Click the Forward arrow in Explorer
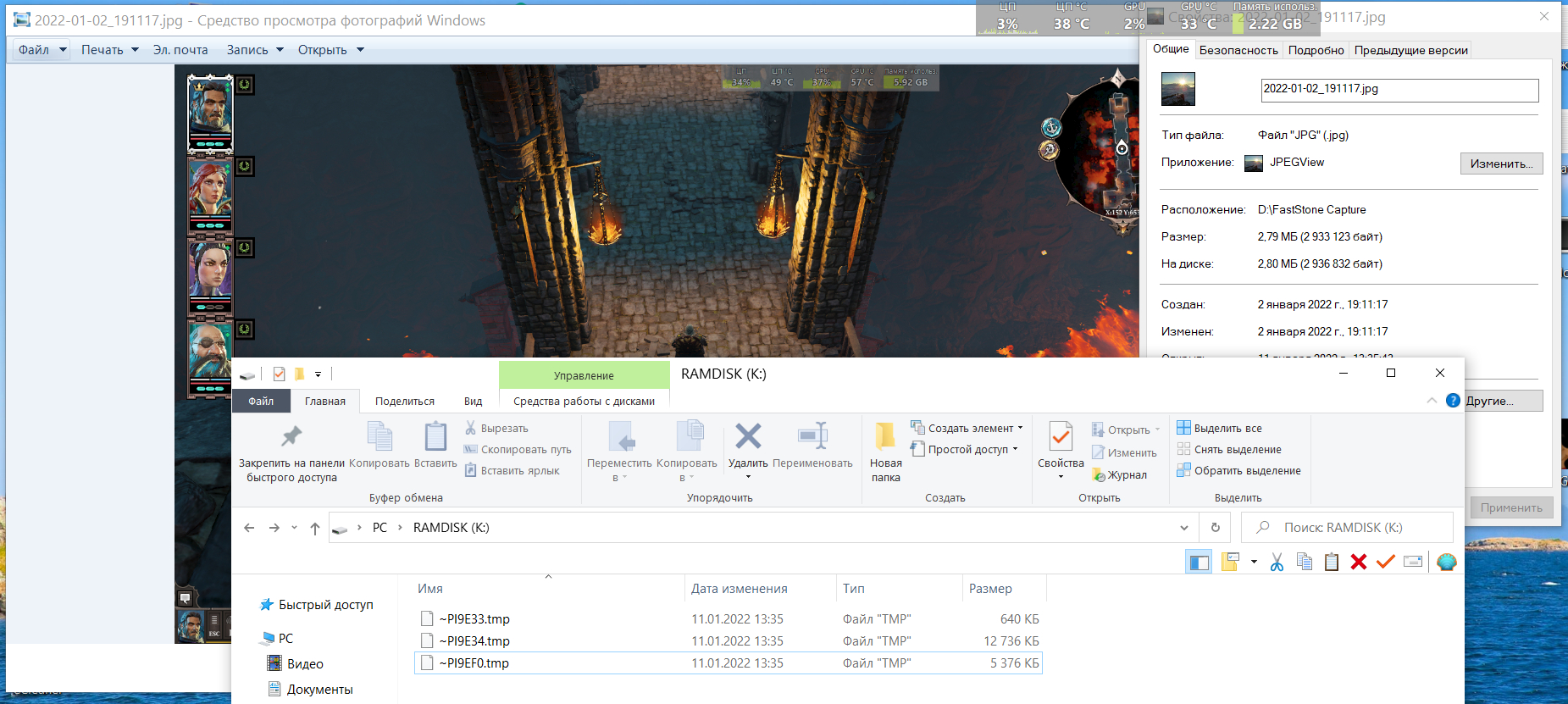1568x704 pixels. pos(274,528)
